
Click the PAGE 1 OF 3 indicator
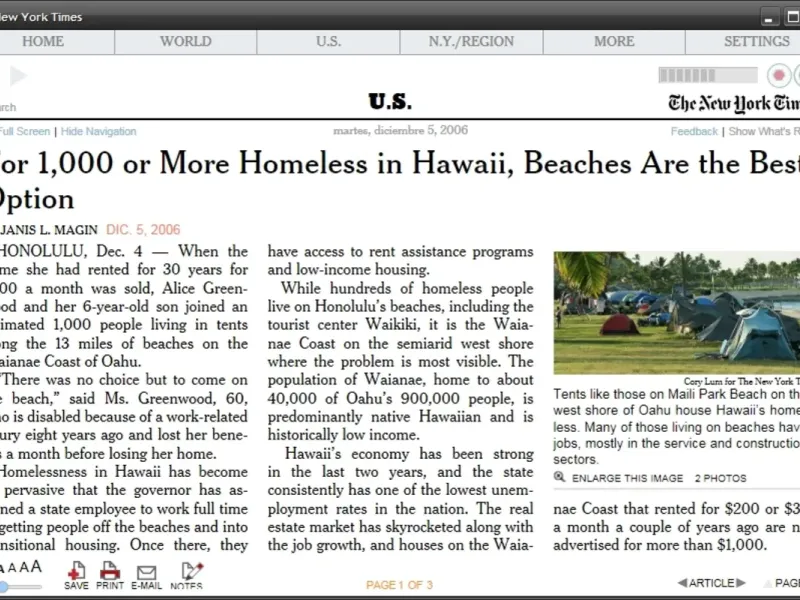tap(399, 585)
